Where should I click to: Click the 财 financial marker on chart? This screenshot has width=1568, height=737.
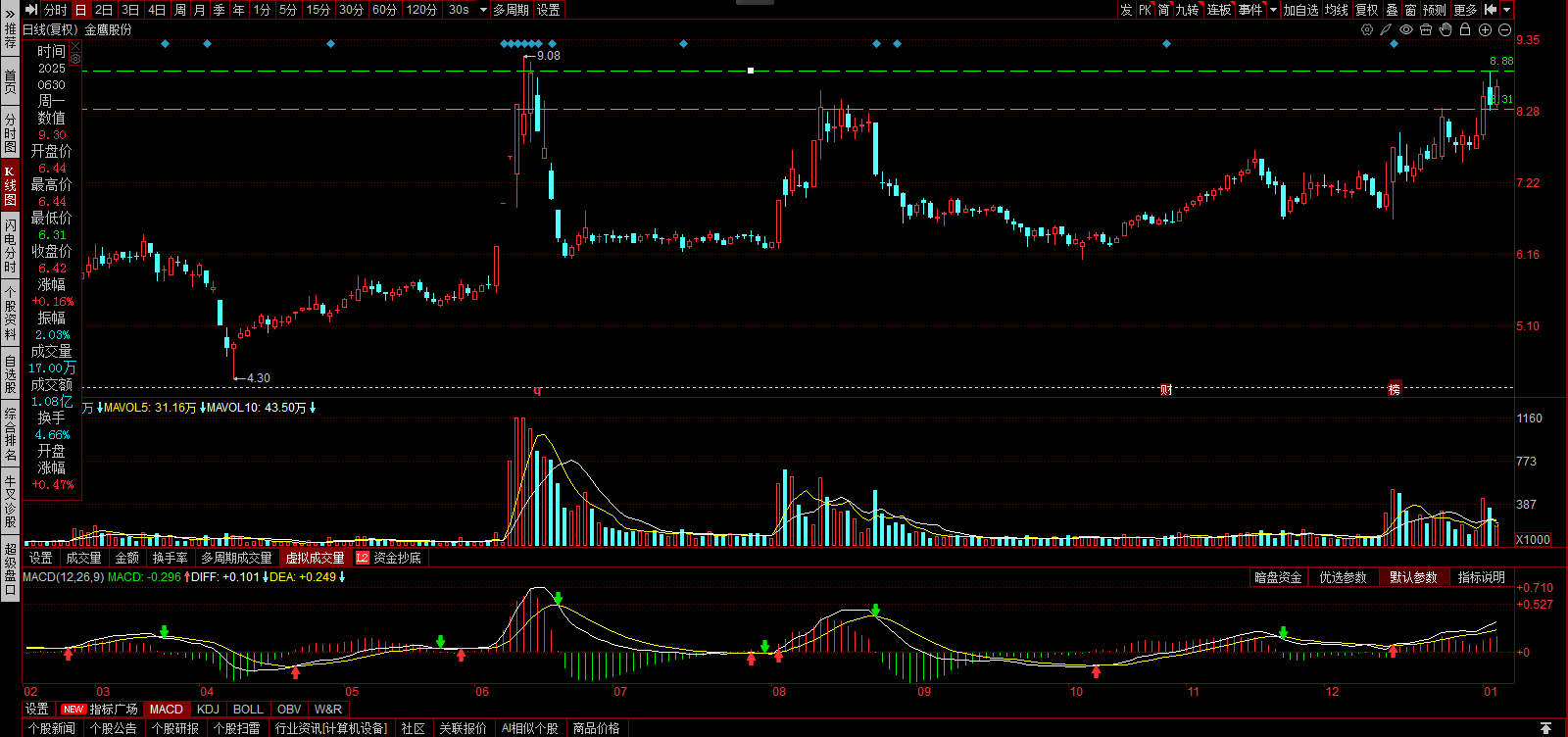click(1166, 390)
